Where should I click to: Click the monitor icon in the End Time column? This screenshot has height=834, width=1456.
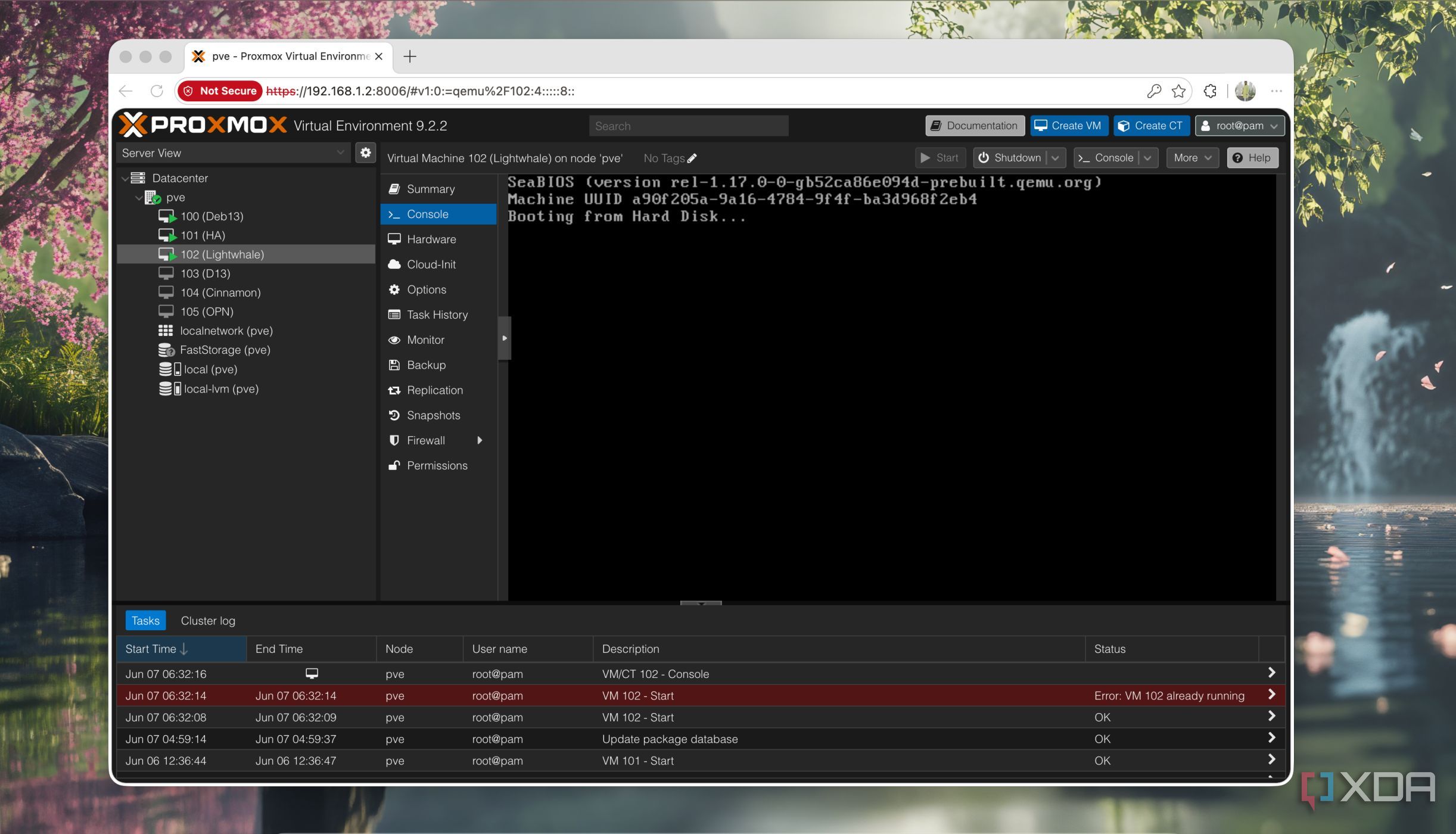(312, 674)
